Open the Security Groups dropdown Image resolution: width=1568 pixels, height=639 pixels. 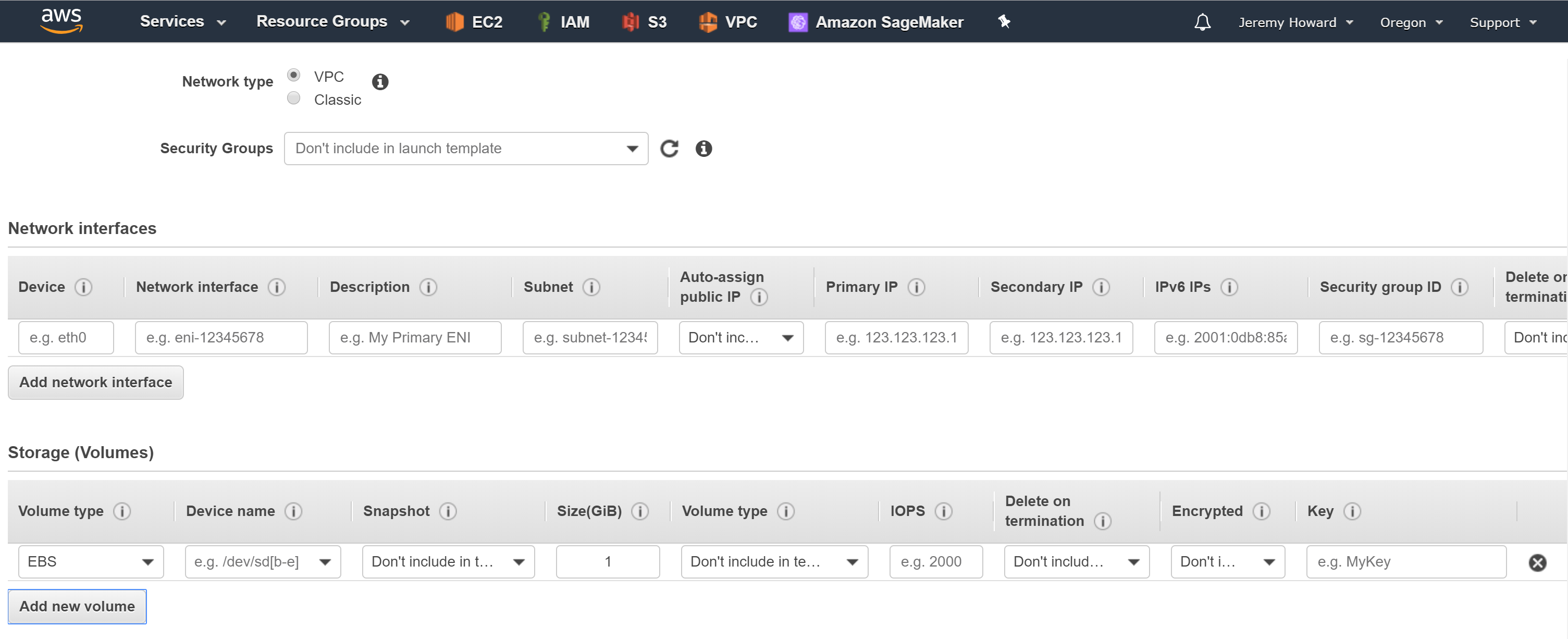(x=466, y=149)
